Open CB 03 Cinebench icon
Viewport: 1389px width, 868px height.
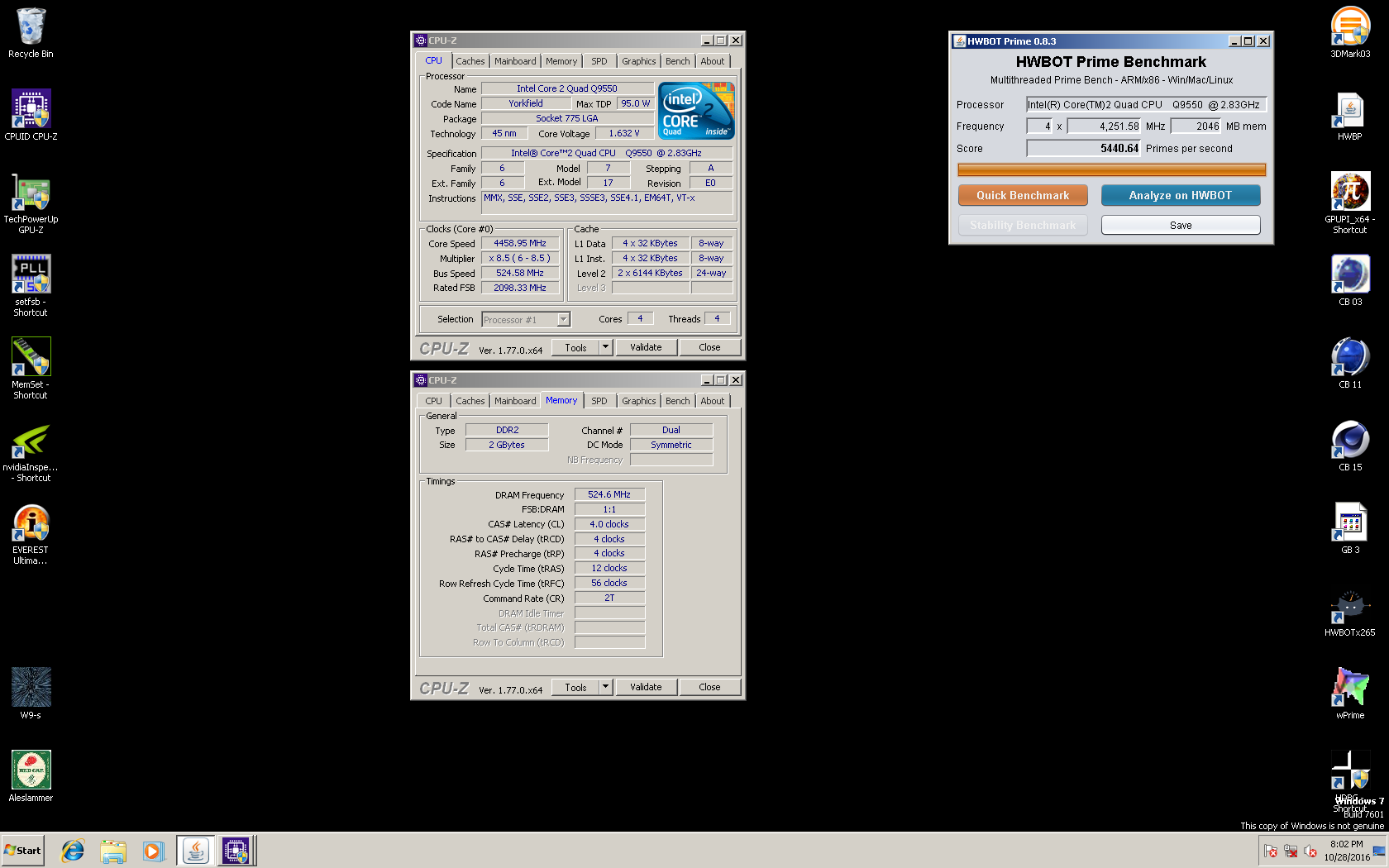1350,281
